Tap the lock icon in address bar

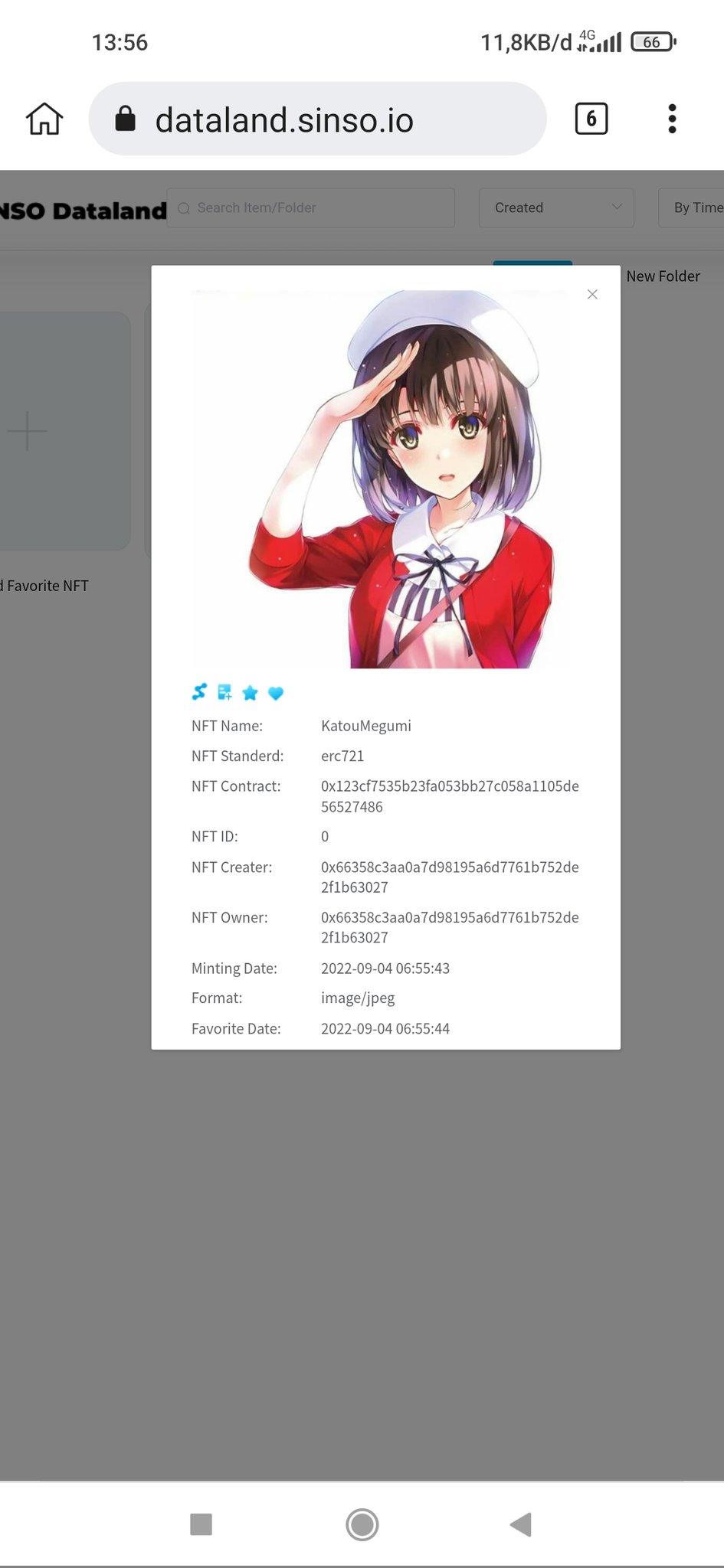[125, 119]
